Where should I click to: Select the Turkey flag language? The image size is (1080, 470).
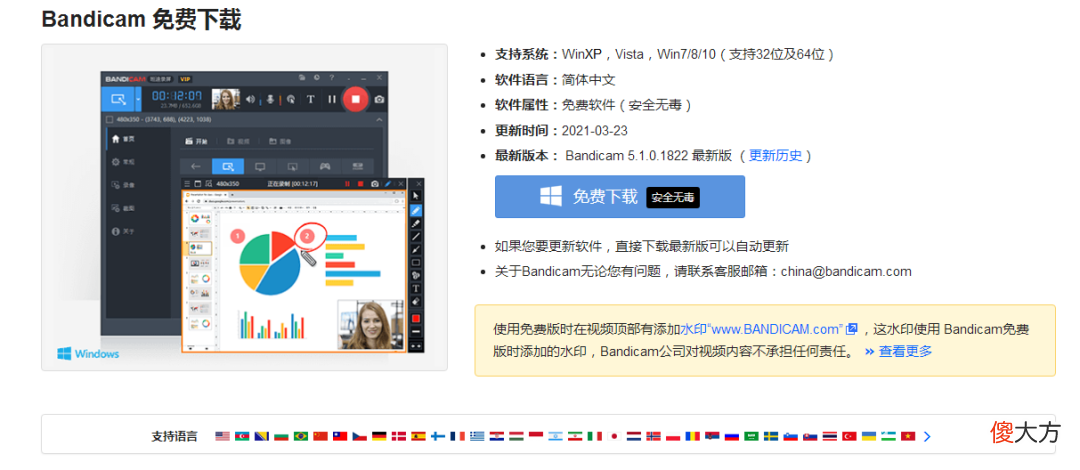coord(849,436)
